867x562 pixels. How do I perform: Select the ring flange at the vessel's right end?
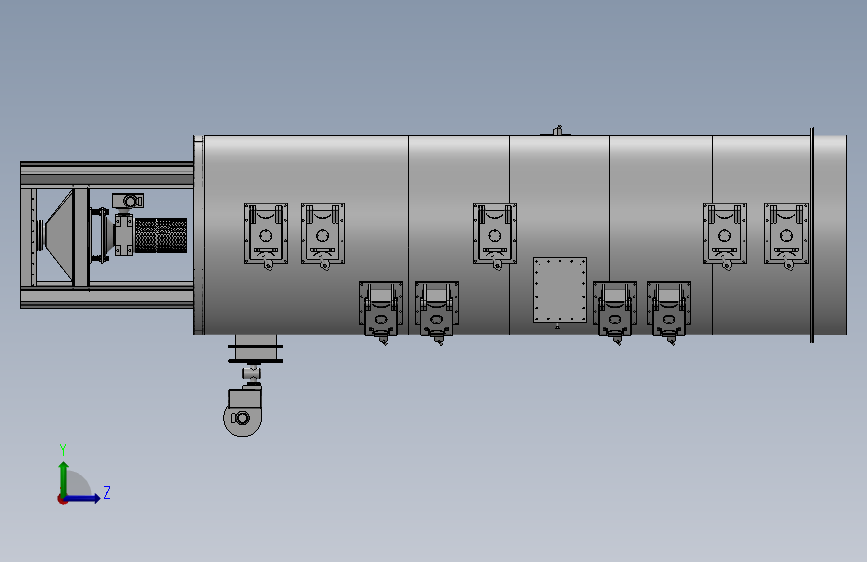point(812,235)
